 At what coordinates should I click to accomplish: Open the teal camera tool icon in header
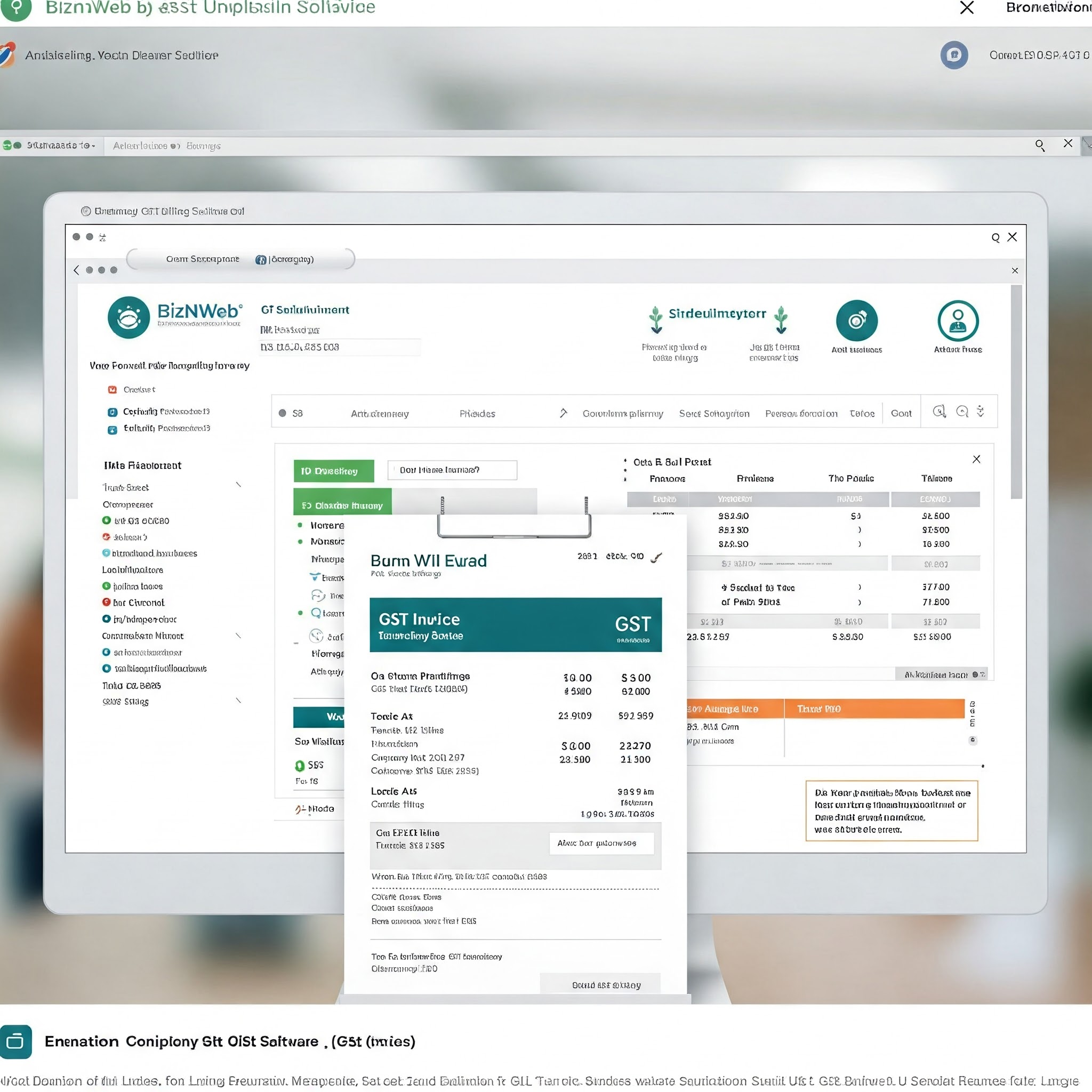857,319
